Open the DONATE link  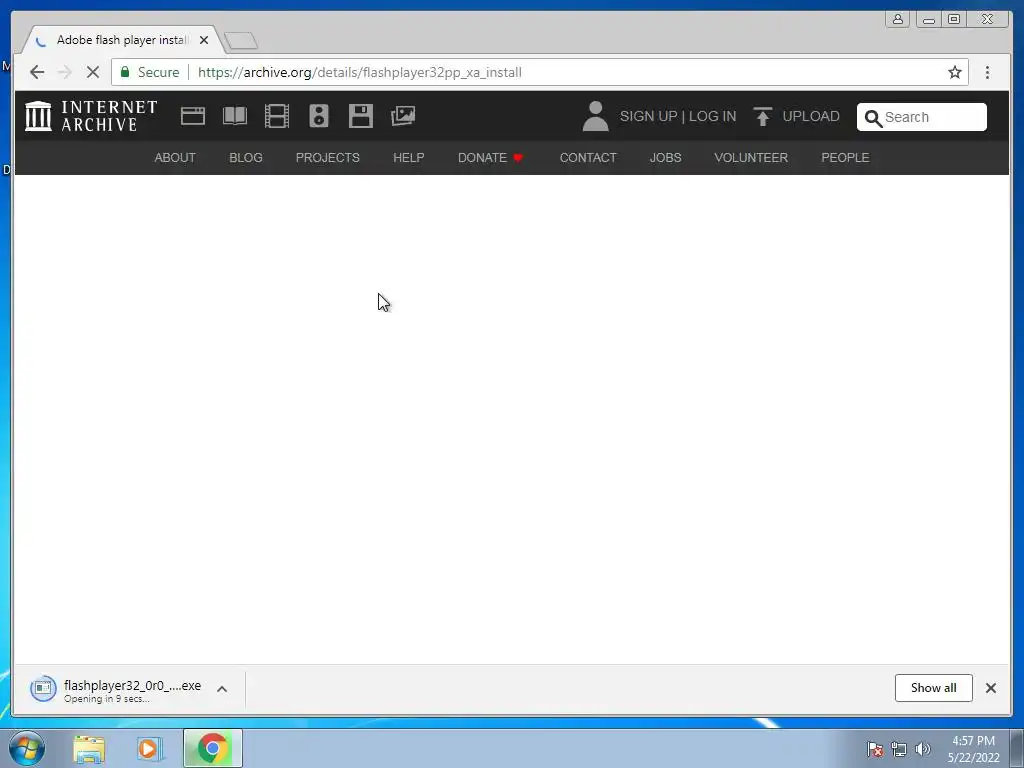point(490,158)
